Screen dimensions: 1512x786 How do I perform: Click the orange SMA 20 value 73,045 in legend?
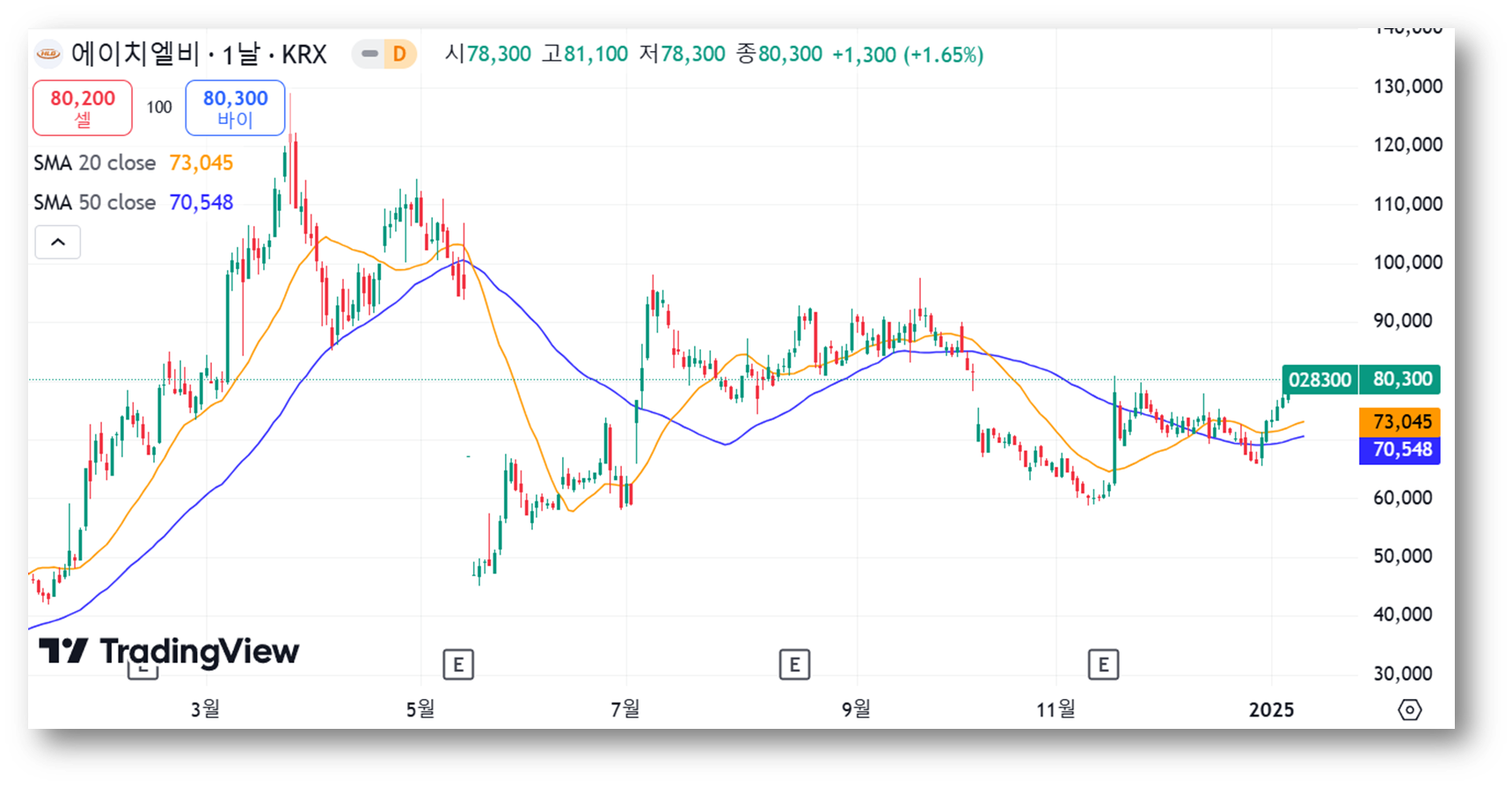201,163
